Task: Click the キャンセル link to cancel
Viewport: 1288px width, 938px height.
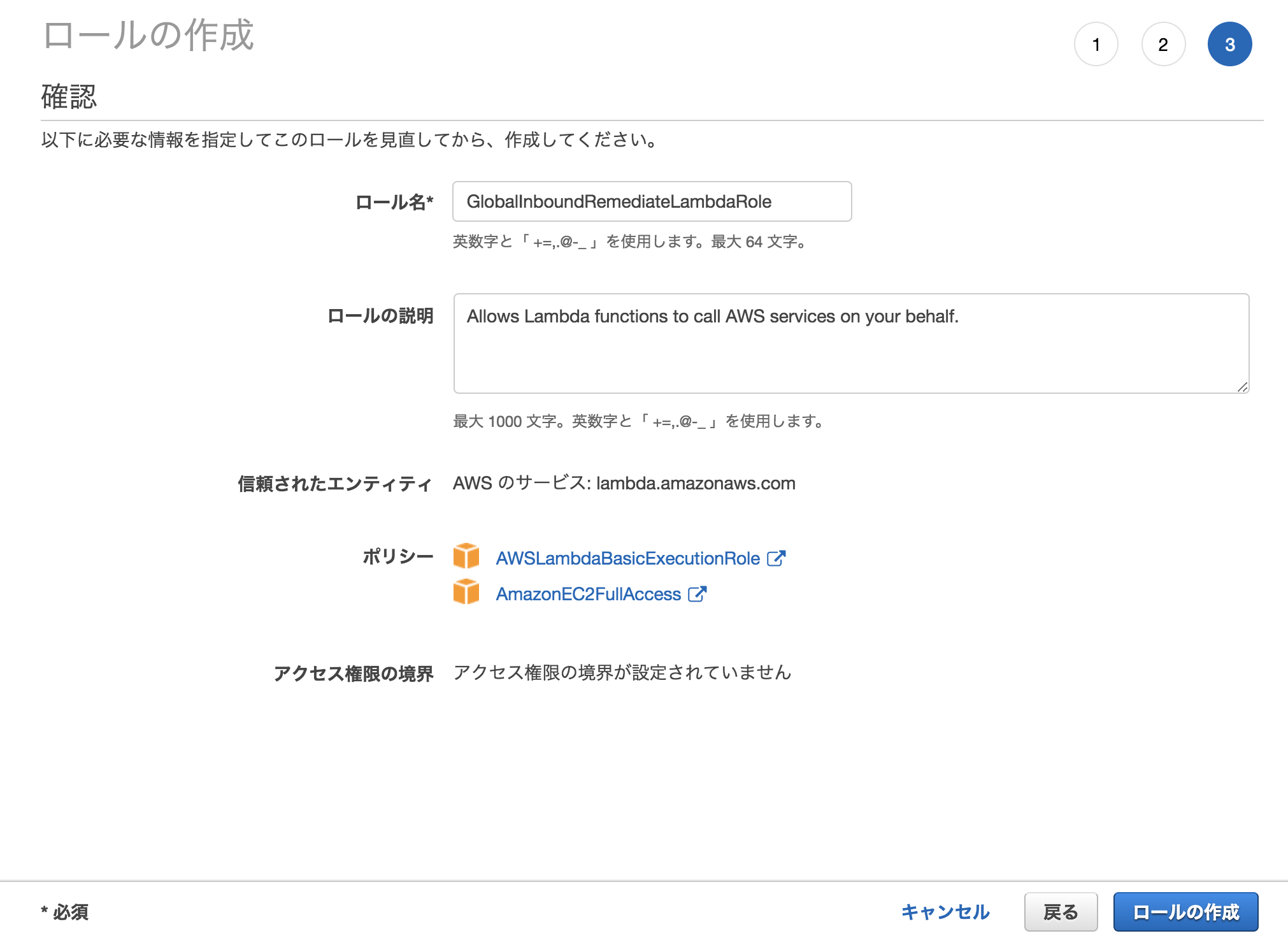Action: [x=944, y=912]
